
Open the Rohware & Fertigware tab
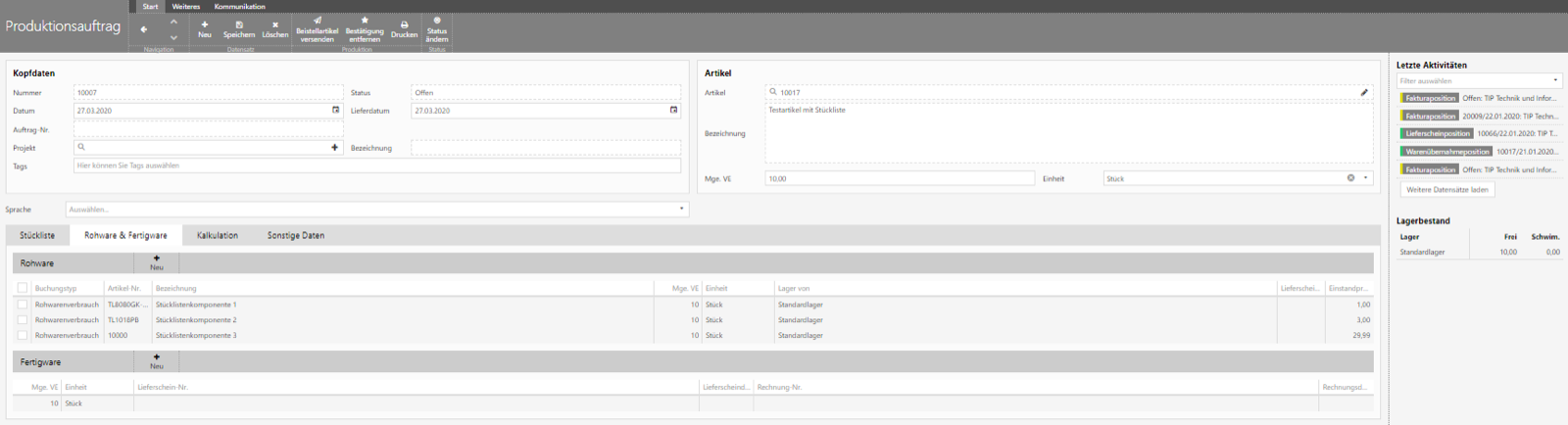[x=125, y=235]
